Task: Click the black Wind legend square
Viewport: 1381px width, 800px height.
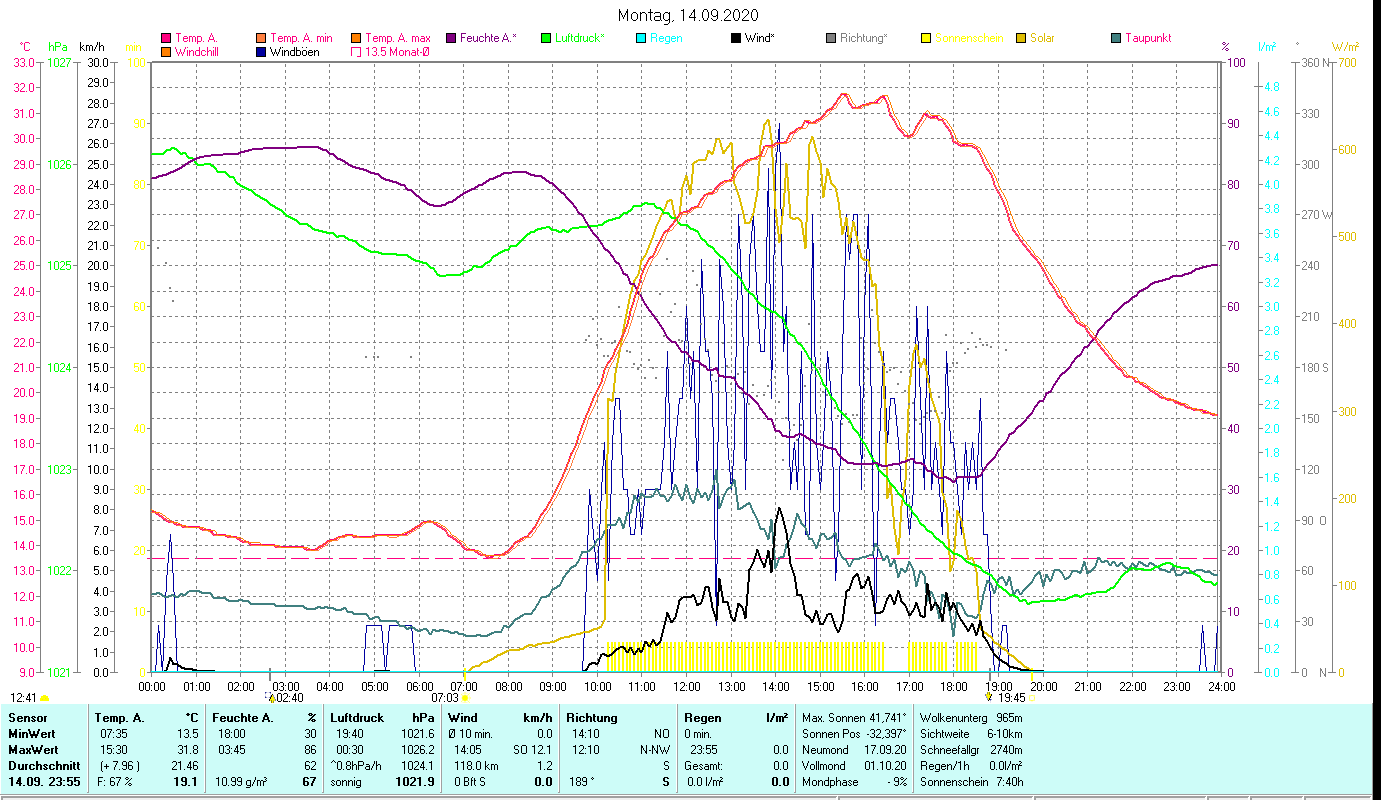Action: pos(736,39)
